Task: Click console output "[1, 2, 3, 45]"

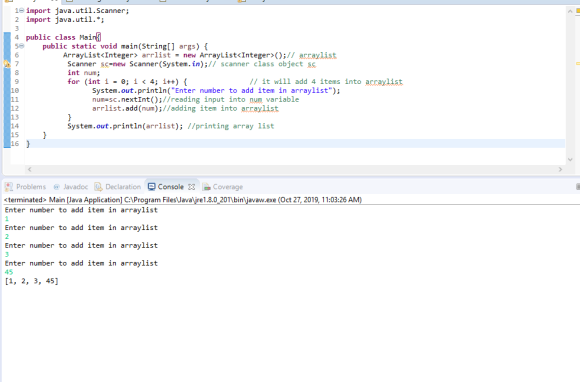Action: point(31,281)
